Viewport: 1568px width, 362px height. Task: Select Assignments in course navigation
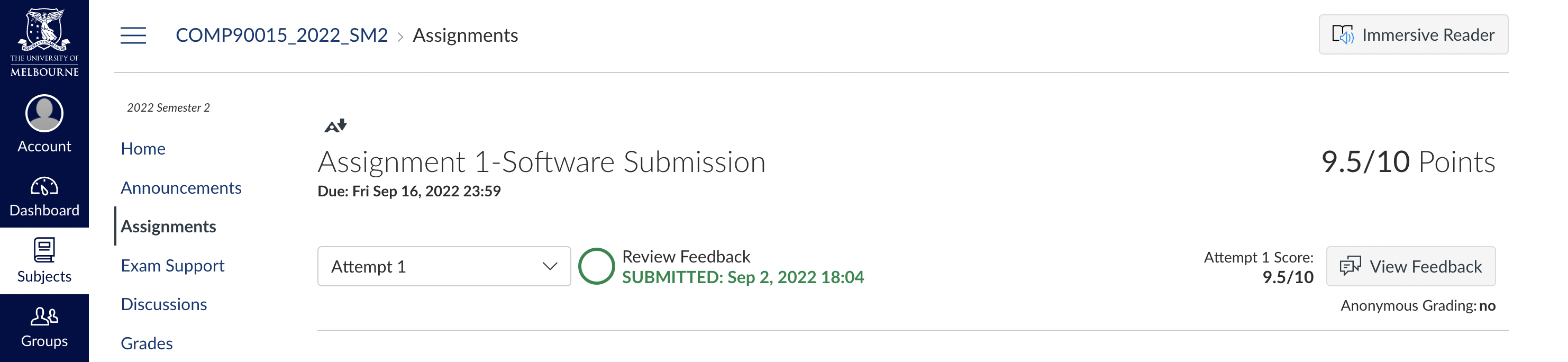tap(168, 227)
